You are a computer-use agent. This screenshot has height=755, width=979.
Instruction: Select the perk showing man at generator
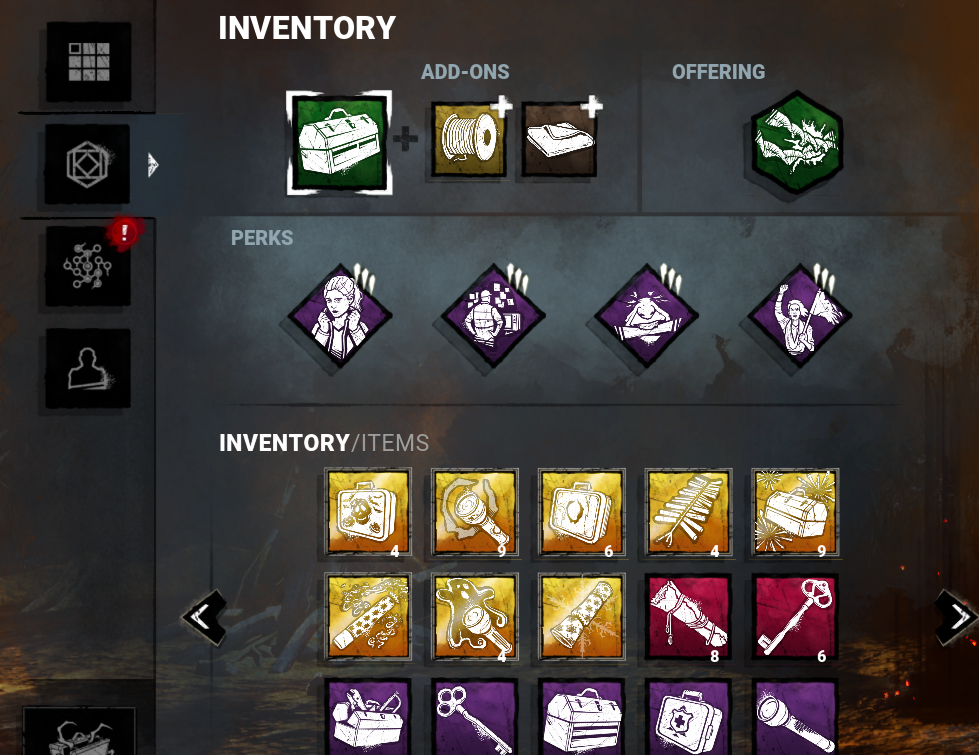click(493, 315)
